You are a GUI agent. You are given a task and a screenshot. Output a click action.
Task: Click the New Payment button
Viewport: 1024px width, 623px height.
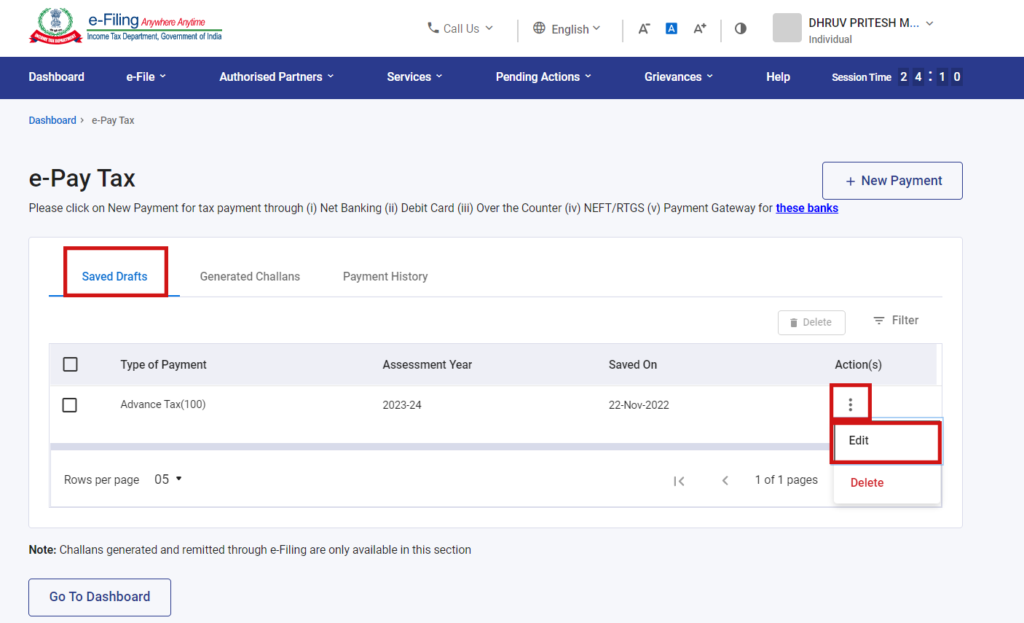[x=892, y=180]
